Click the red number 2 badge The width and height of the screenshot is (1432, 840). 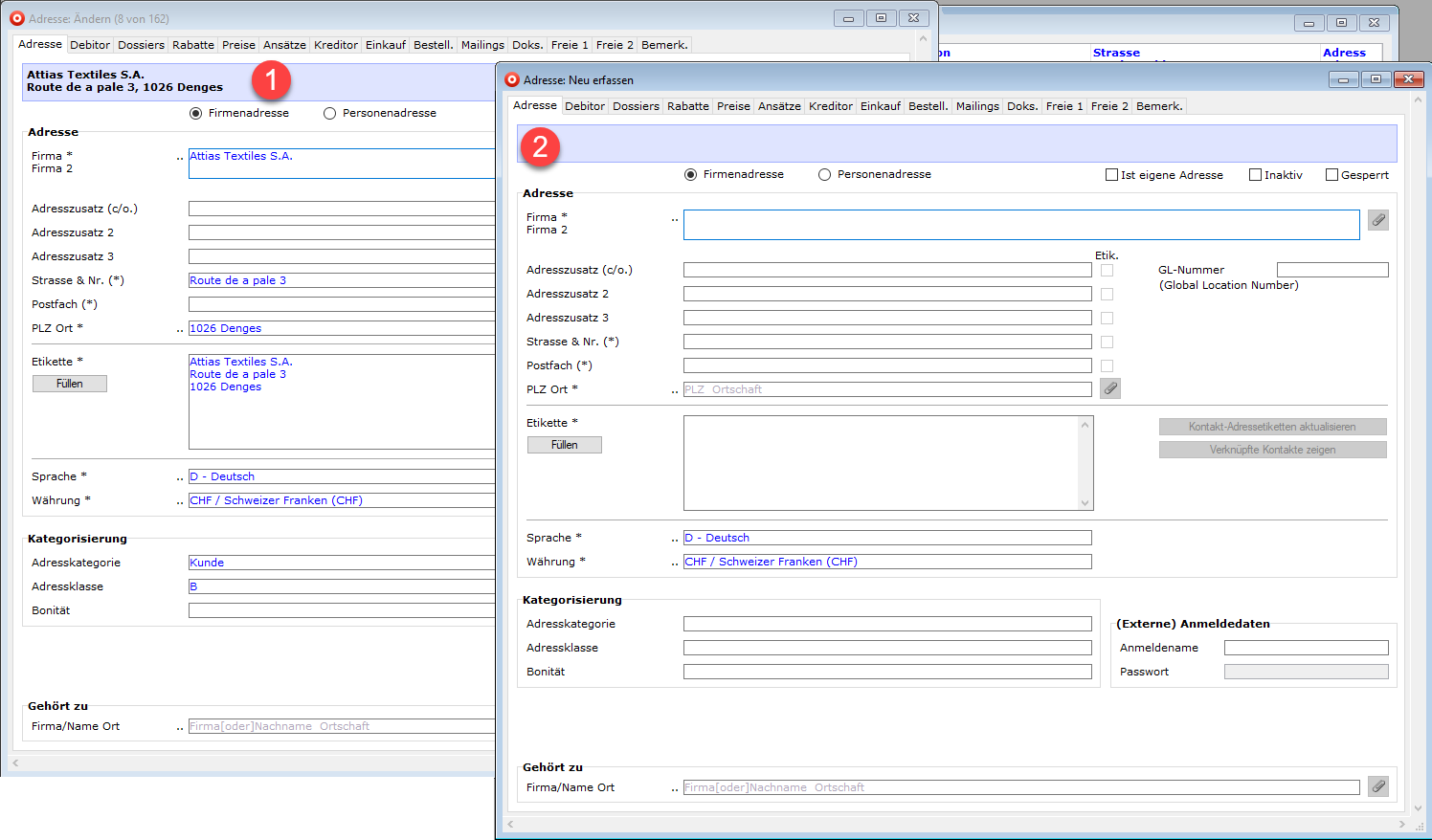(x=540, y=146)
